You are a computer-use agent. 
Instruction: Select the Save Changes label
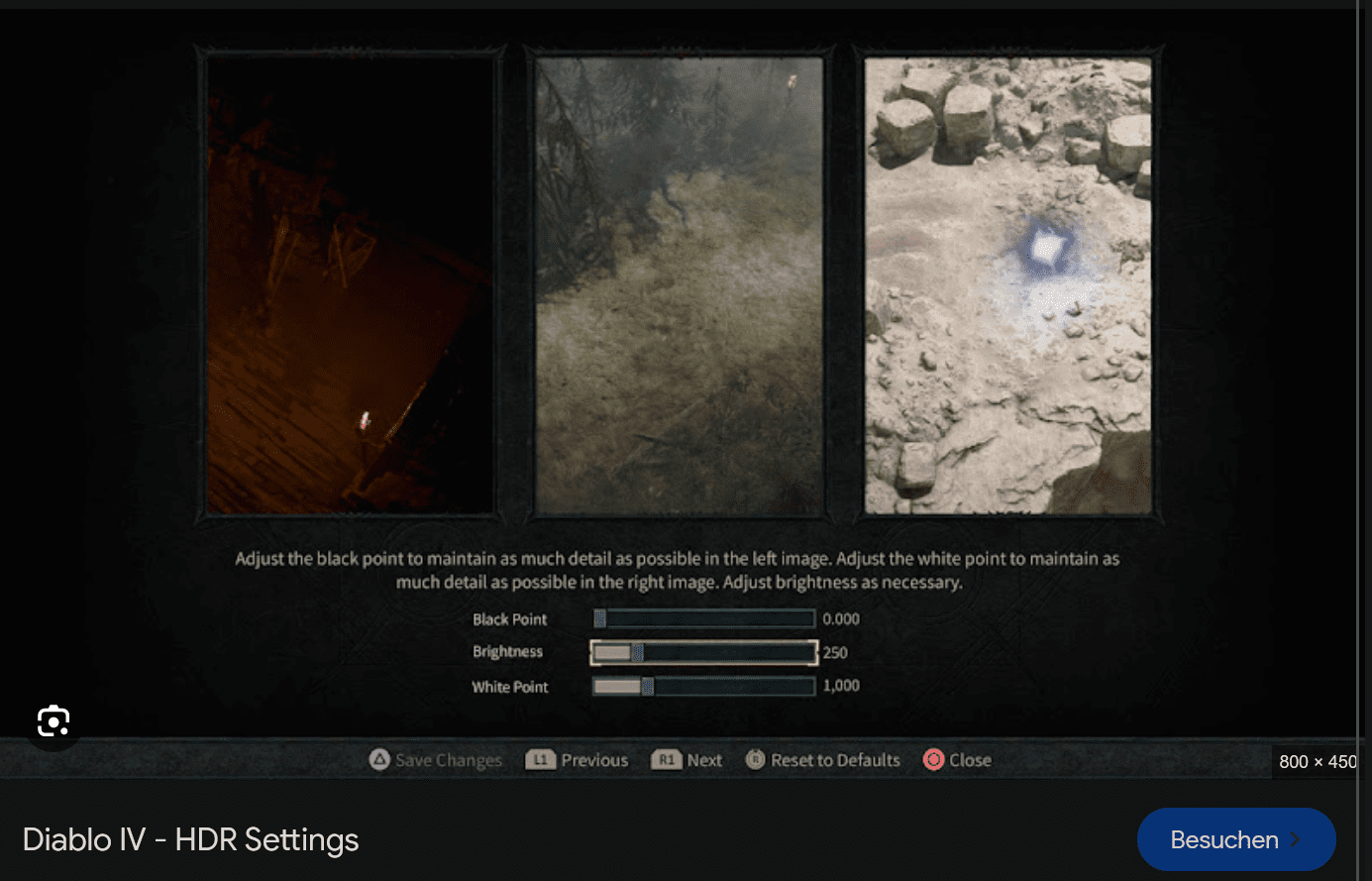pyautogui.click(x=449, y=760)
